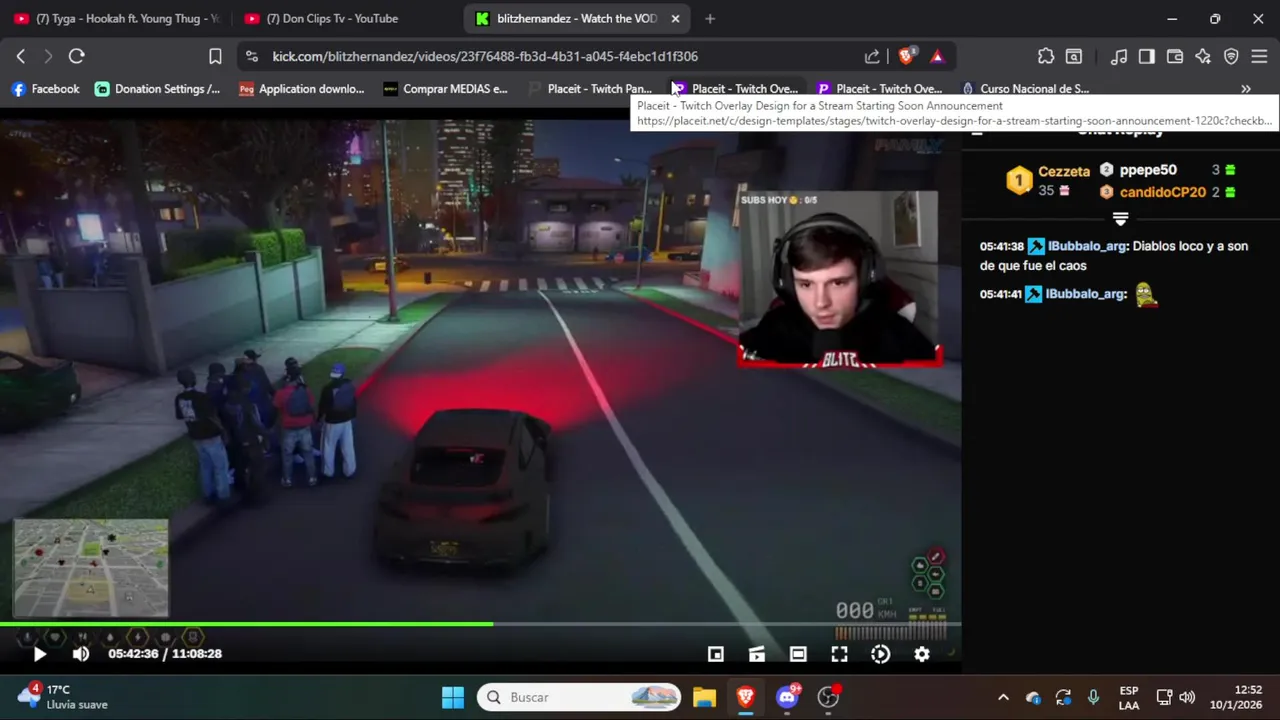Click the emote in IBubbalo_arg's message
The height and width of the screenshot is (720, 1280).
(1146, 294)
